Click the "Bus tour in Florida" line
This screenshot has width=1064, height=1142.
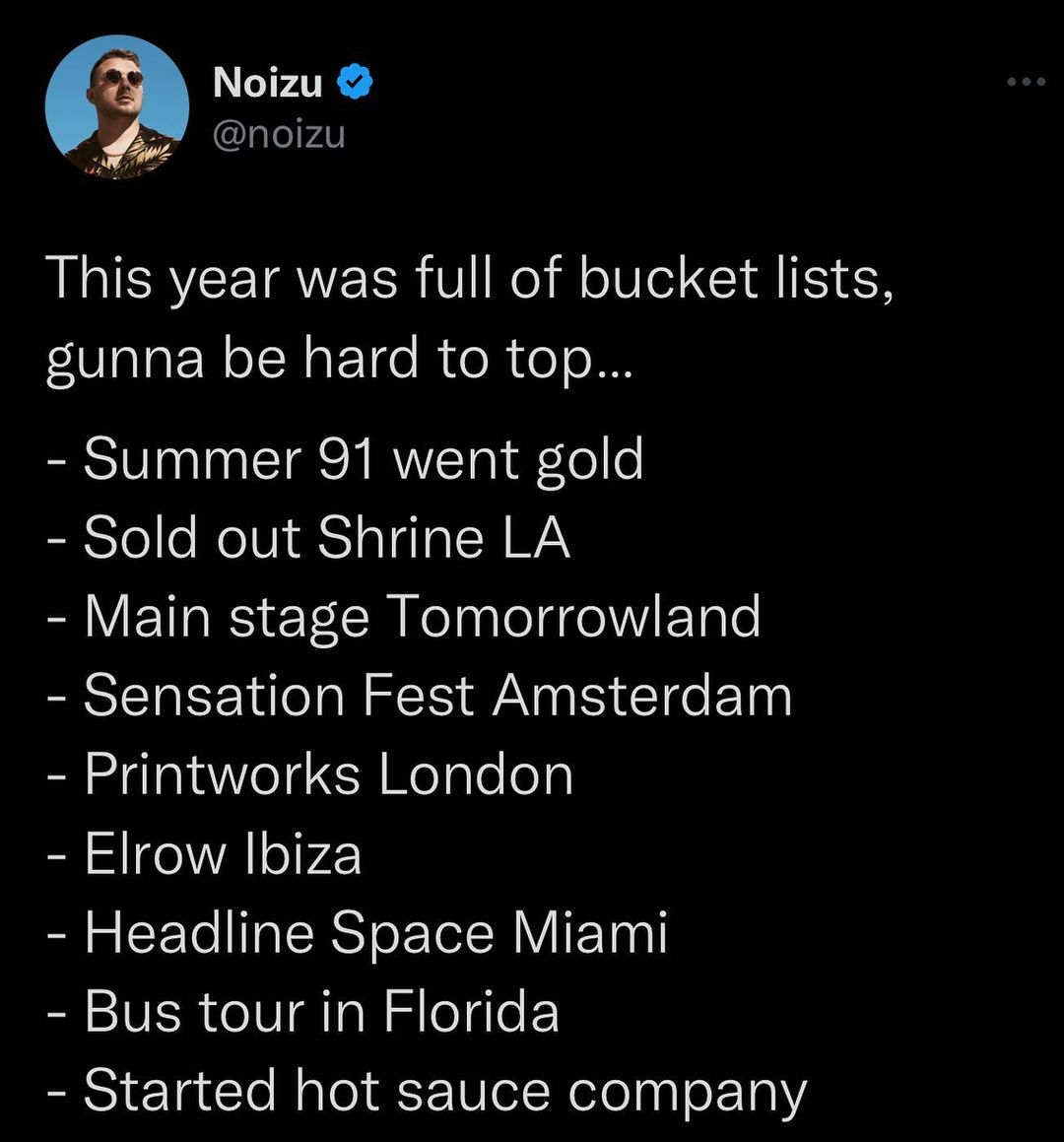pos(303,1011)
